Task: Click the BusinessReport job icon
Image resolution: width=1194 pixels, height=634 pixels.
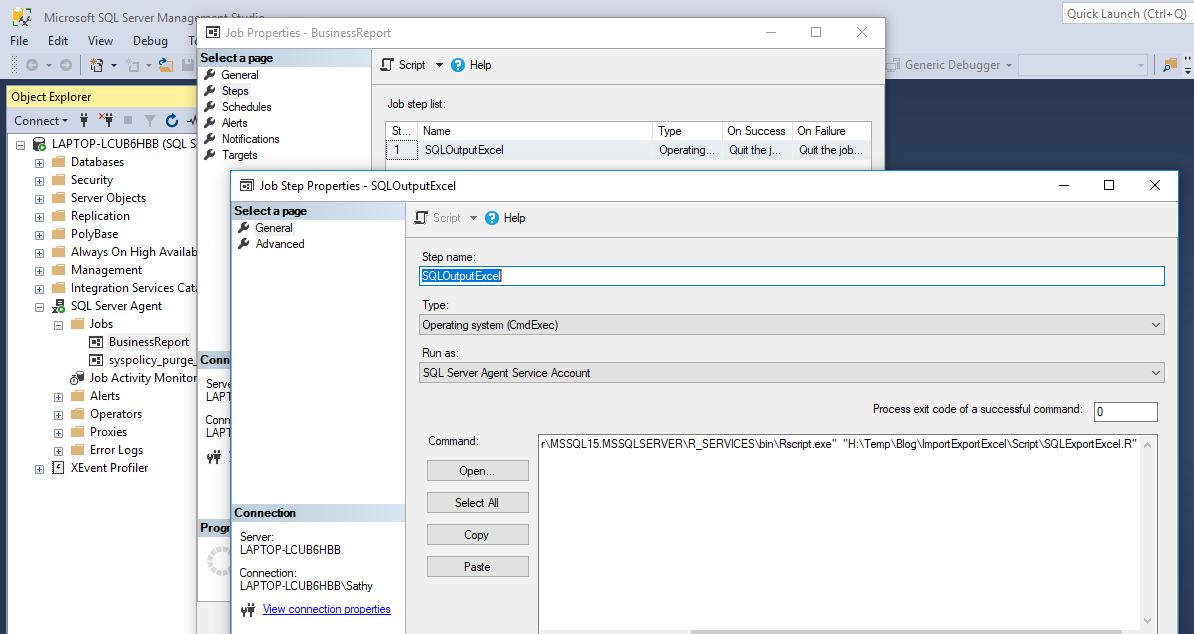Action: [x=96, y=342]
